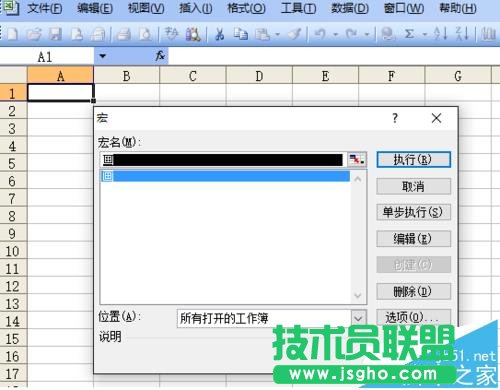Expand the 位置 location dropdown
Image resolution: width=500 pixels, height=390 pixels.
pyautogui.click(x=358, y=318)
